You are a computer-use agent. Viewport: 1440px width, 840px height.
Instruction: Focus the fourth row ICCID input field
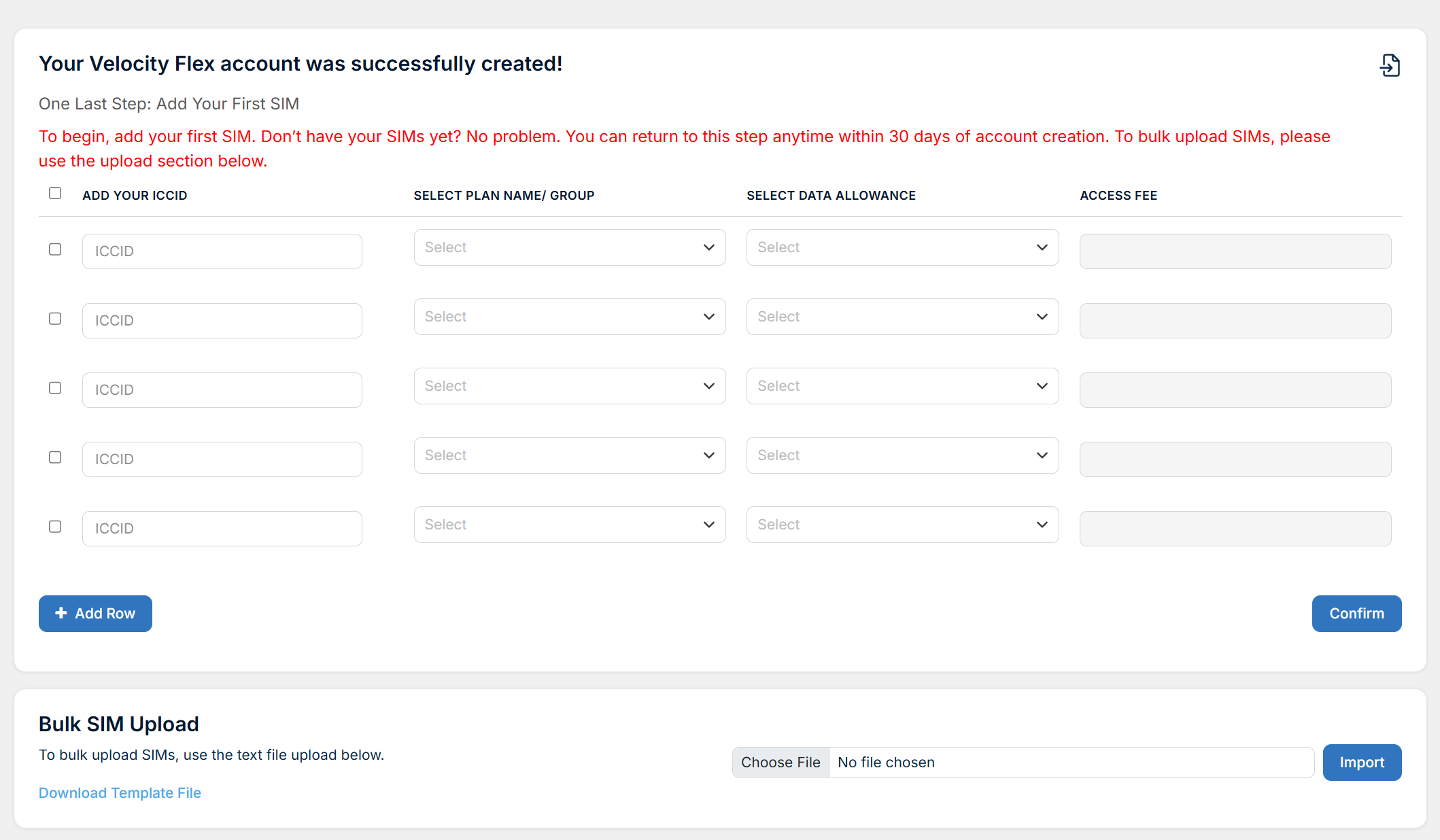pos(222,459)
